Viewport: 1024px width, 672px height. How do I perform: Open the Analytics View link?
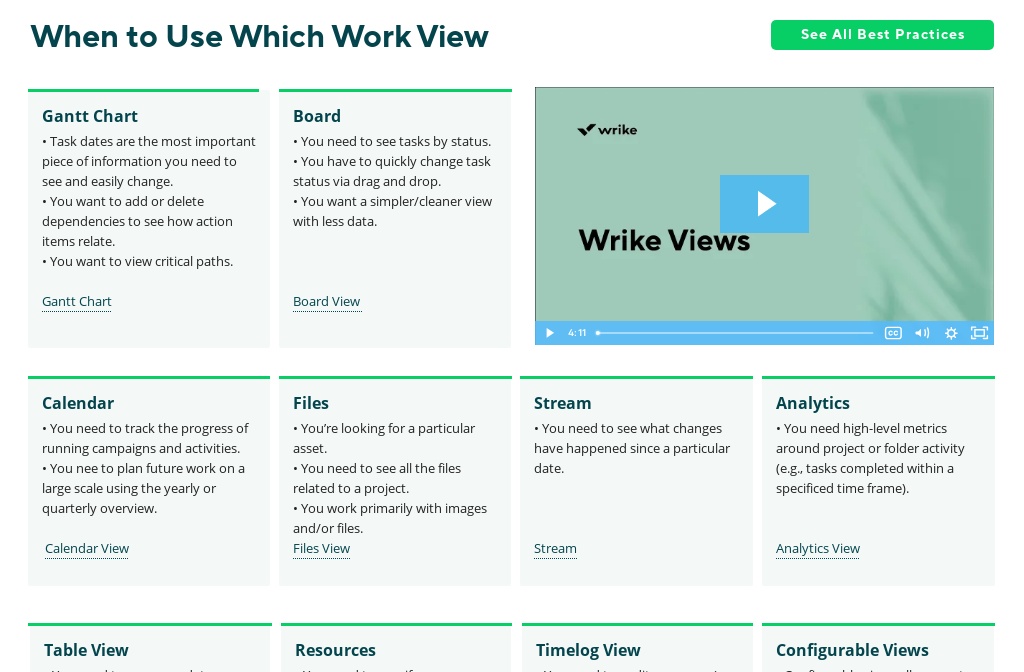[x=817, y=548]
